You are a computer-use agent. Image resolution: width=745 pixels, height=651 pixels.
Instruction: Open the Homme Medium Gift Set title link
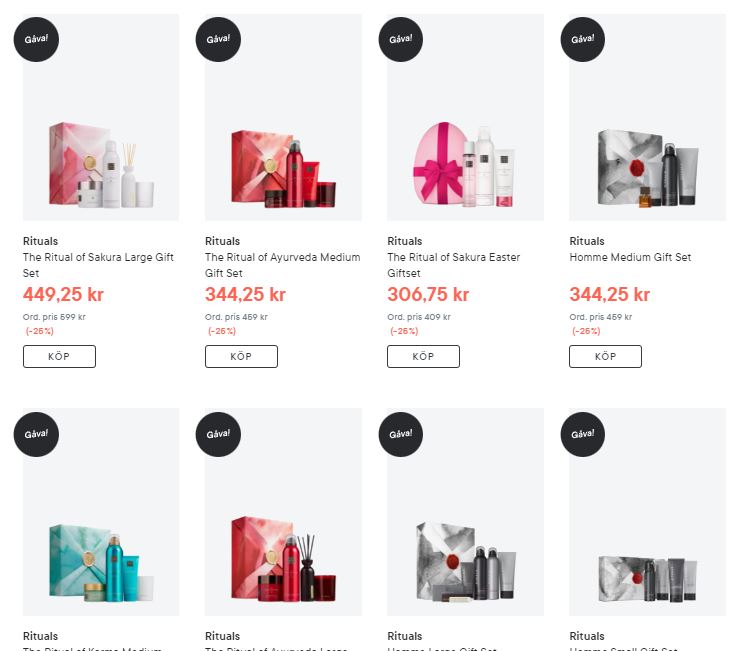click(630, 257)
